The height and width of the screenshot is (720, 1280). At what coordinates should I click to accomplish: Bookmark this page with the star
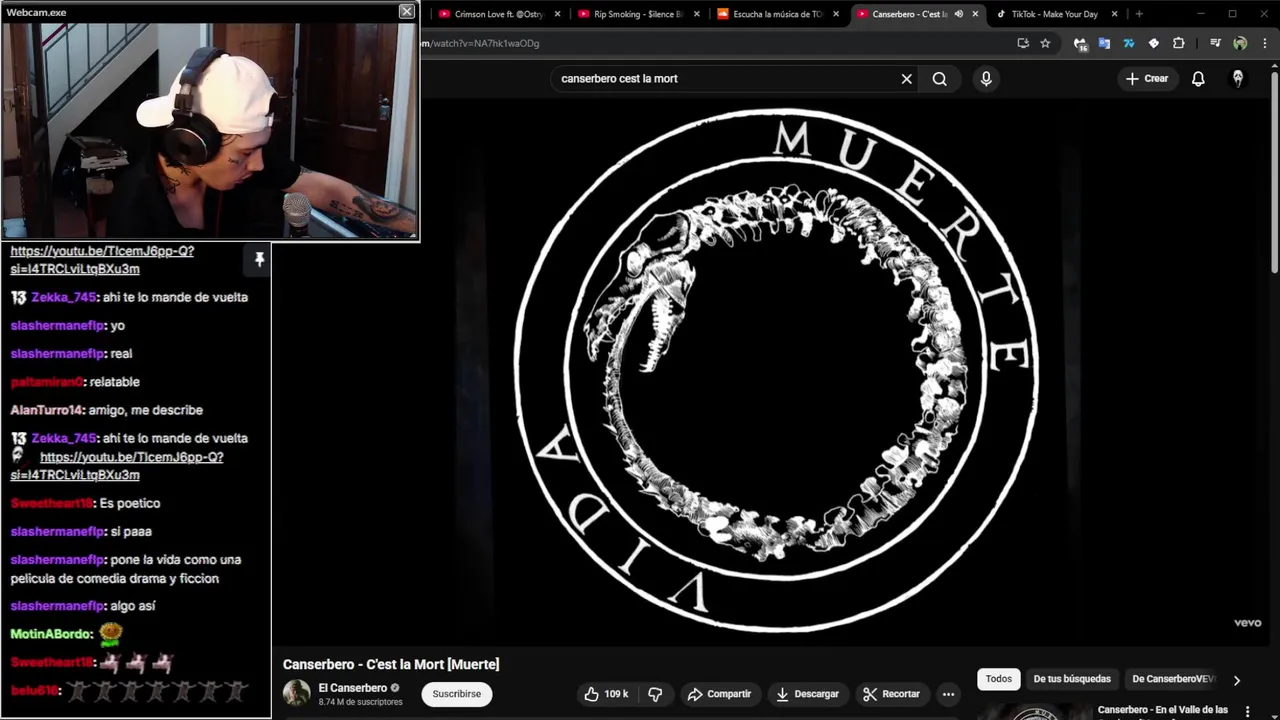coord(1045,43)
